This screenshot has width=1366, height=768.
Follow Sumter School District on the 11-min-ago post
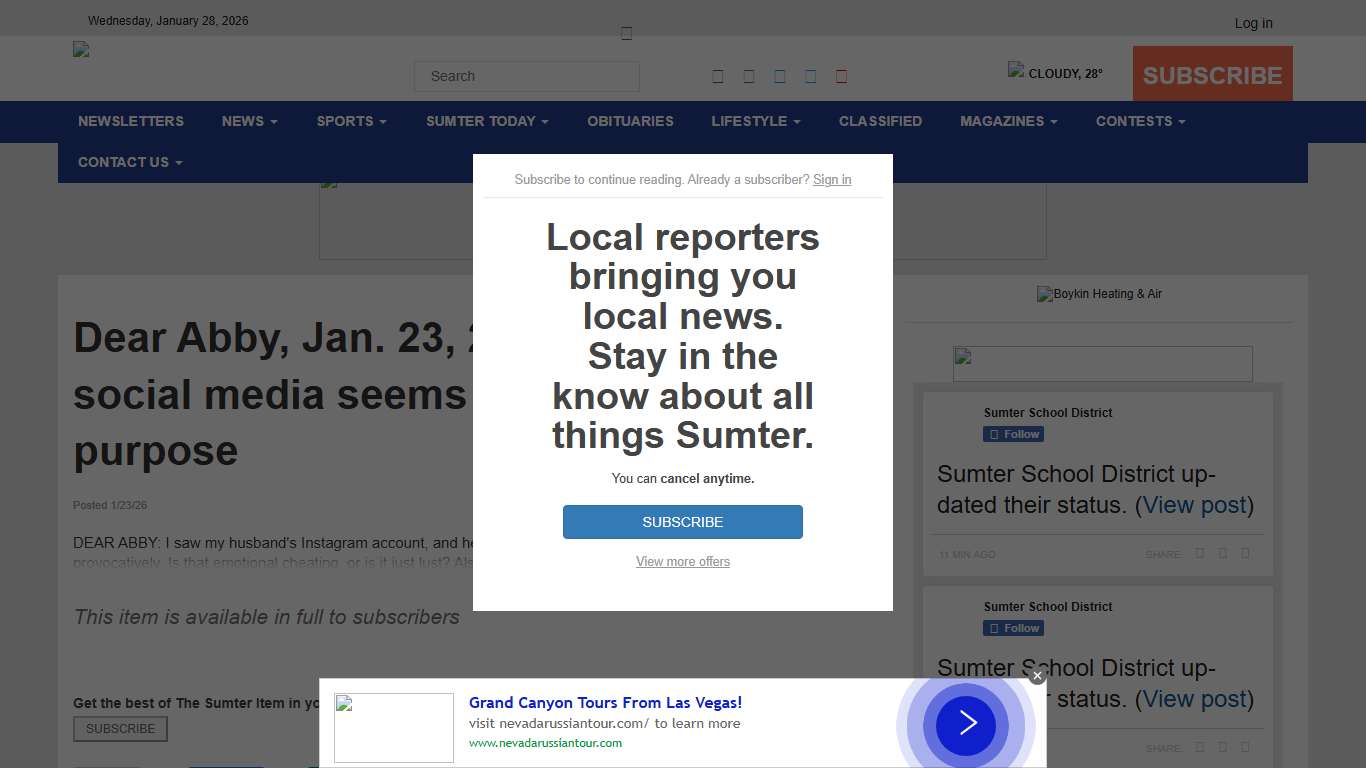pos(1014,434)
